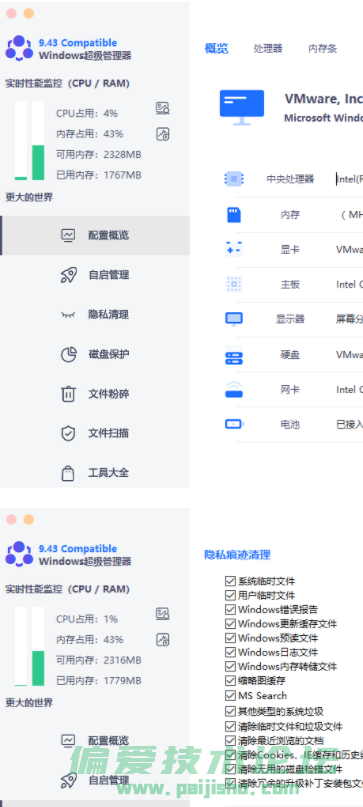This screenshot has height=807, width=363.
Task: Open 工具大全 bag icon
Action: click(68, 473)
